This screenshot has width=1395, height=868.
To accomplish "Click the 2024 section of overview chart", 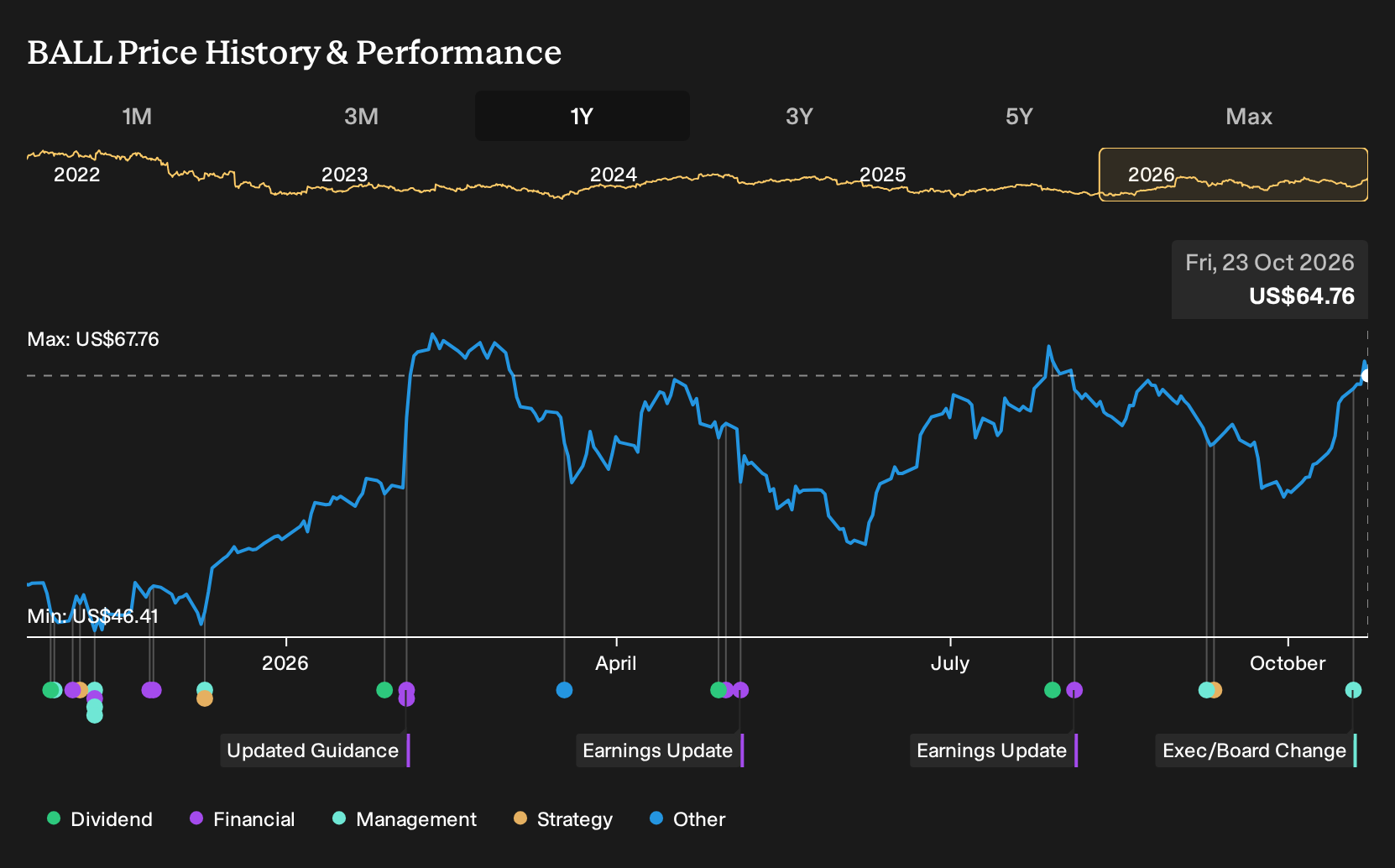I will point(614,175).
